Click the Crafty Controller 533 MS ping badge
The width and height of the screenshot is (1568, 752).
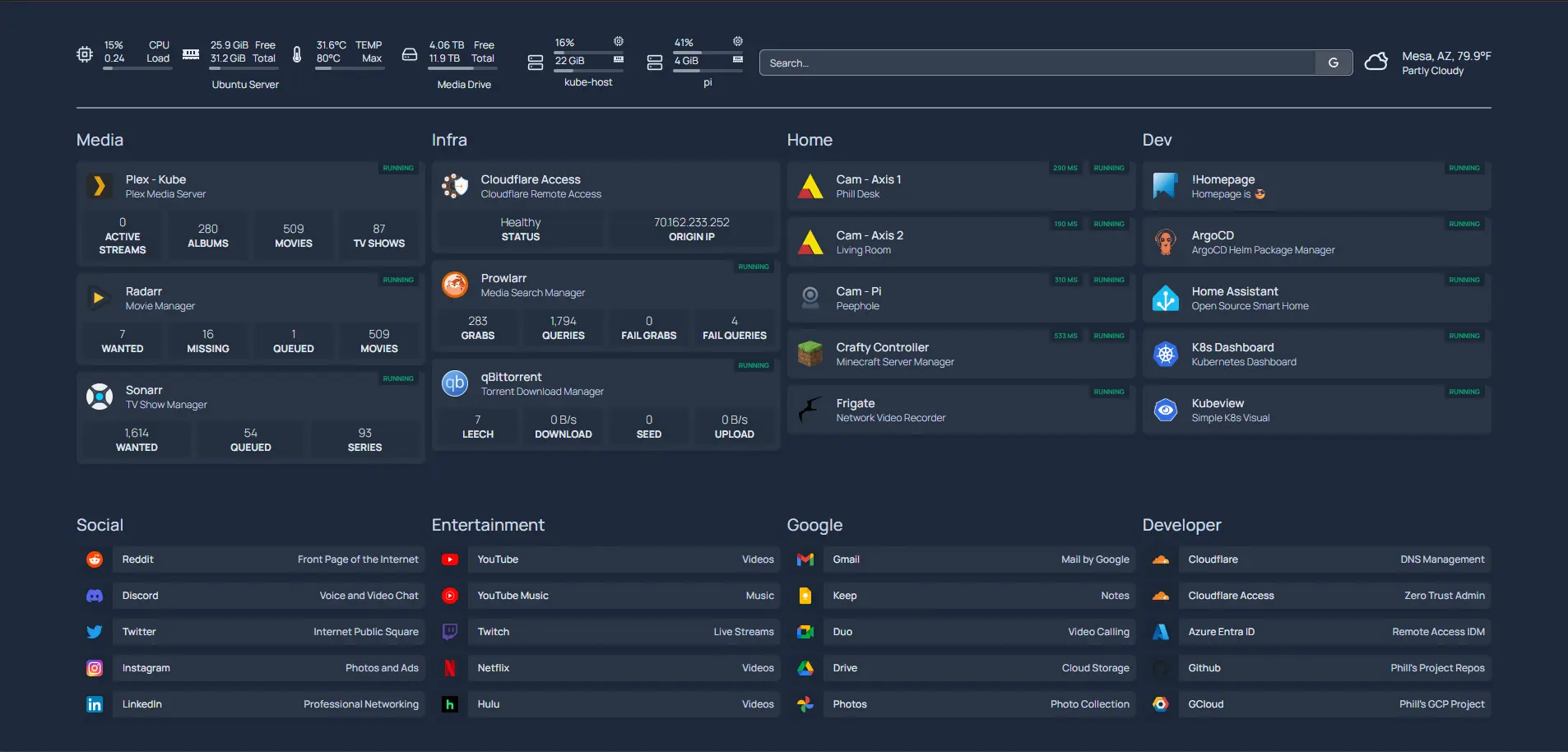pos(1065,336)
